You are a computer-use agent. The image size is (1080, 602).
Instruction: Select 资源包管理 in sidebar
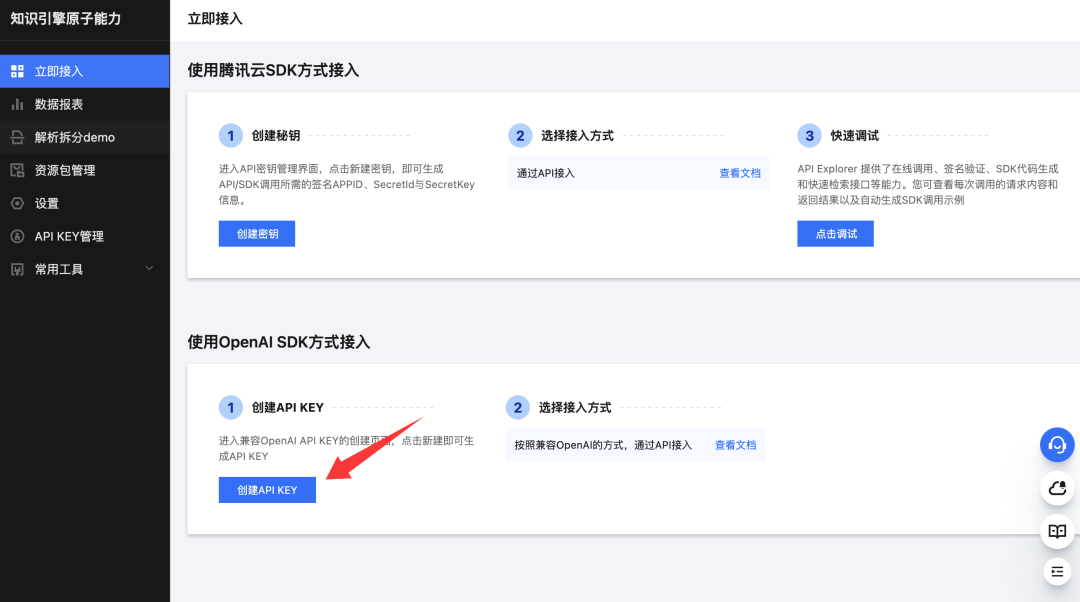click(85, 170)
